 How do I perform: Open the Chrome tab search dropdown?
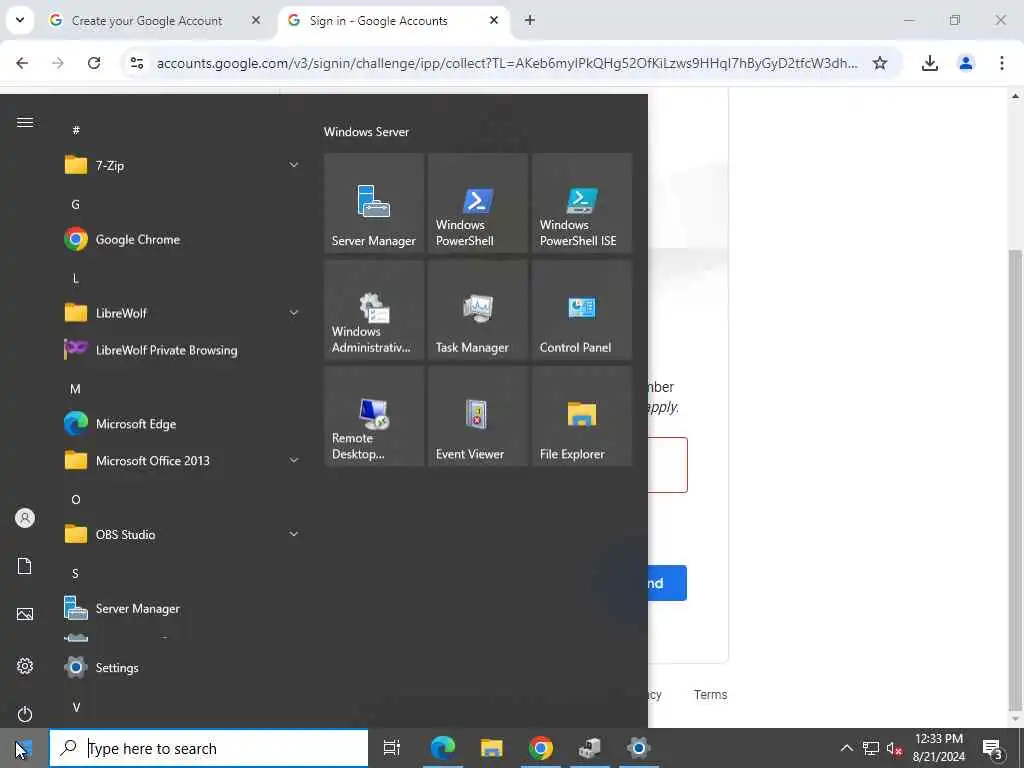coord(20,20)
